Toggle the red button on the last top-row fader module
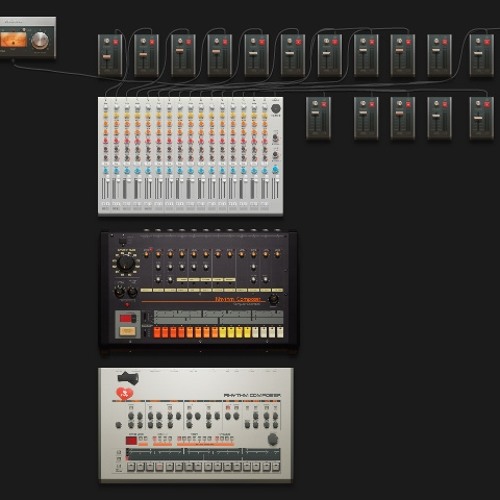 (487, 42)
